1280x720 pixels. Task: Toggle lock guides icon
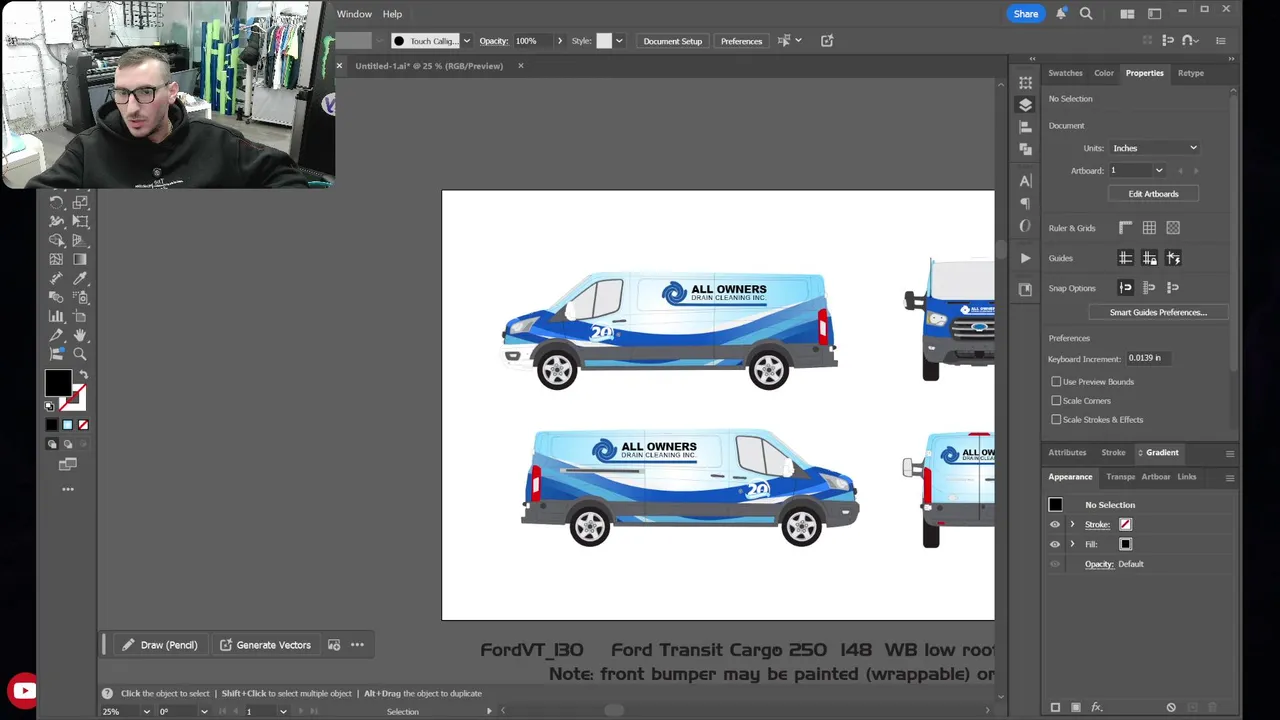tap(1149, 258)
